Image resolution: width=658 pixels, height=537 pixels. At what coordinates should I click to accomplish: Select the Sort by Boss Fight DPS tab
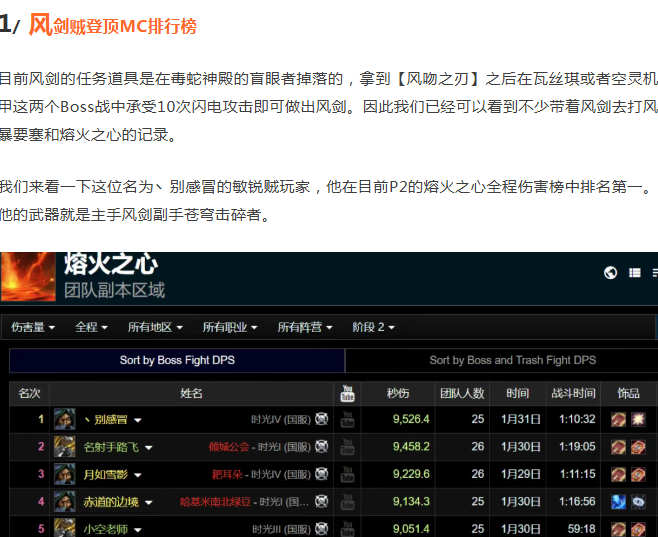coord(177,360)
